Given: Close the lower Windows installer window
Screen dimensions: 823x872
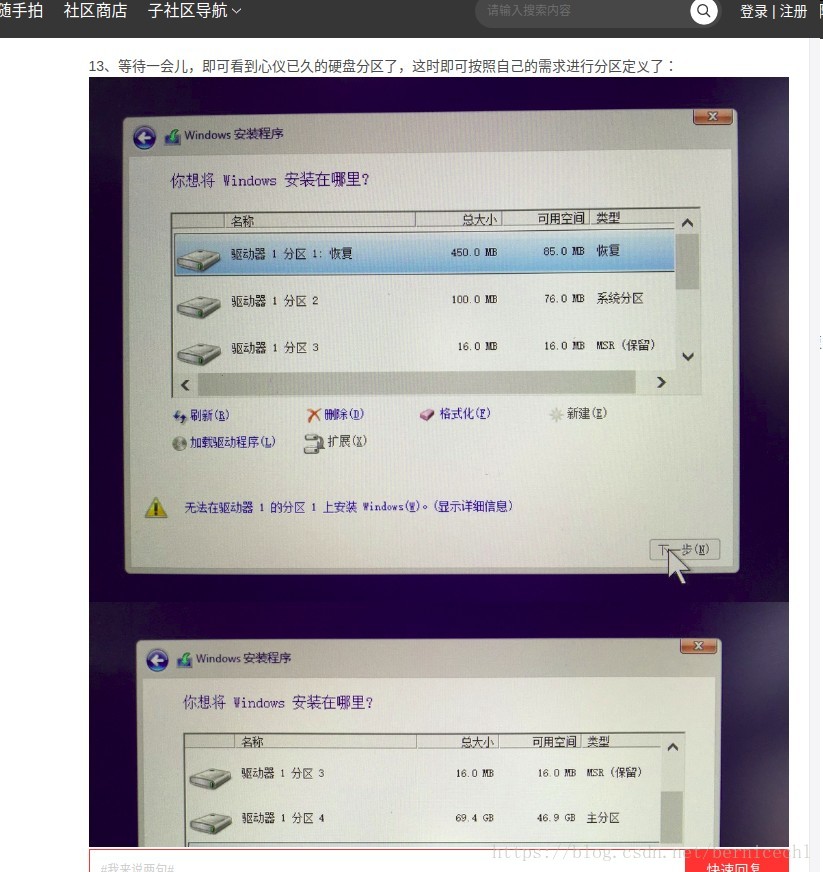Looking at the screenshot, I should click(698, 646).
